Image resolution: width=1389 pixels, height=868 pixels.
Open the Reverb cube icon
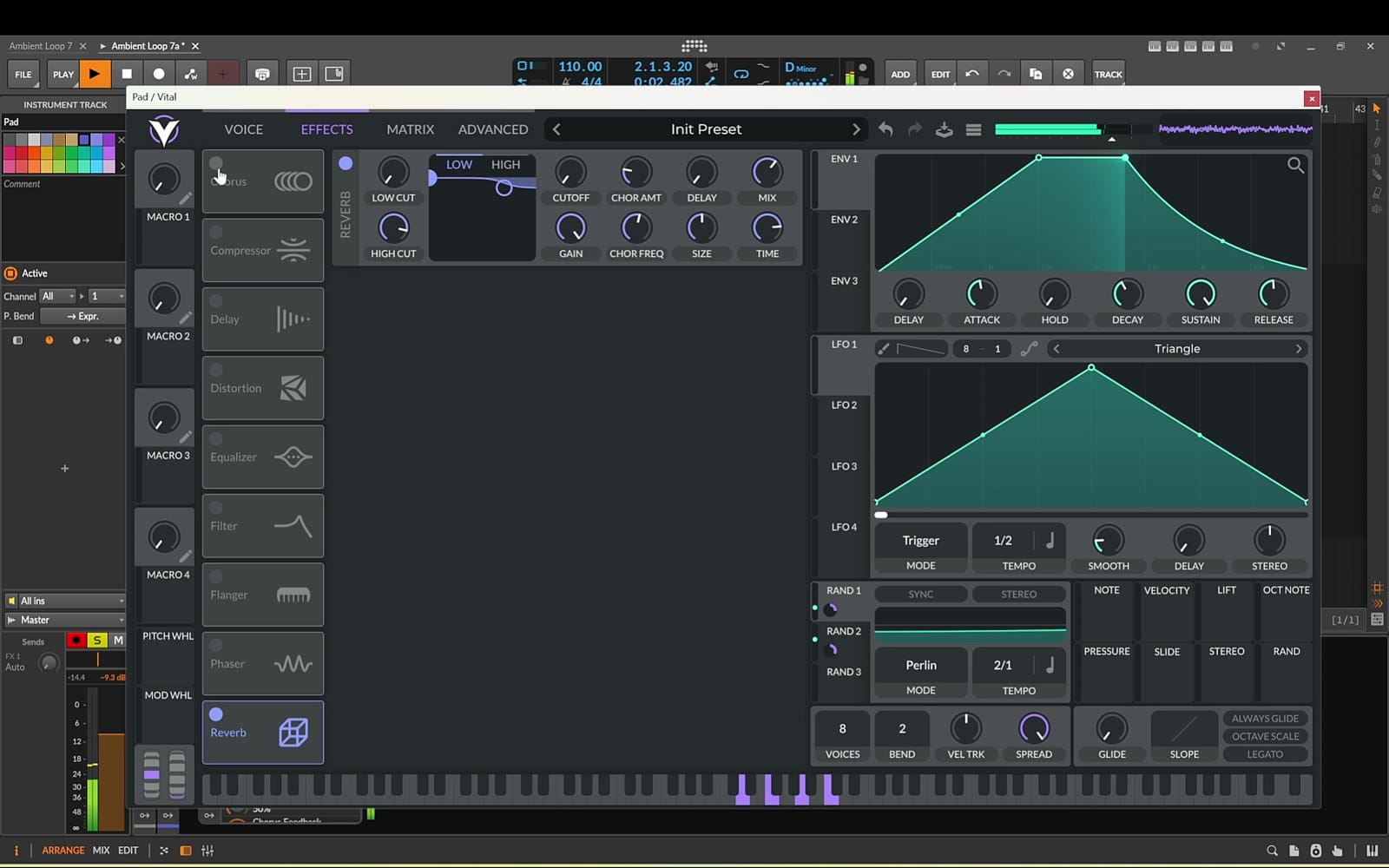293,733
